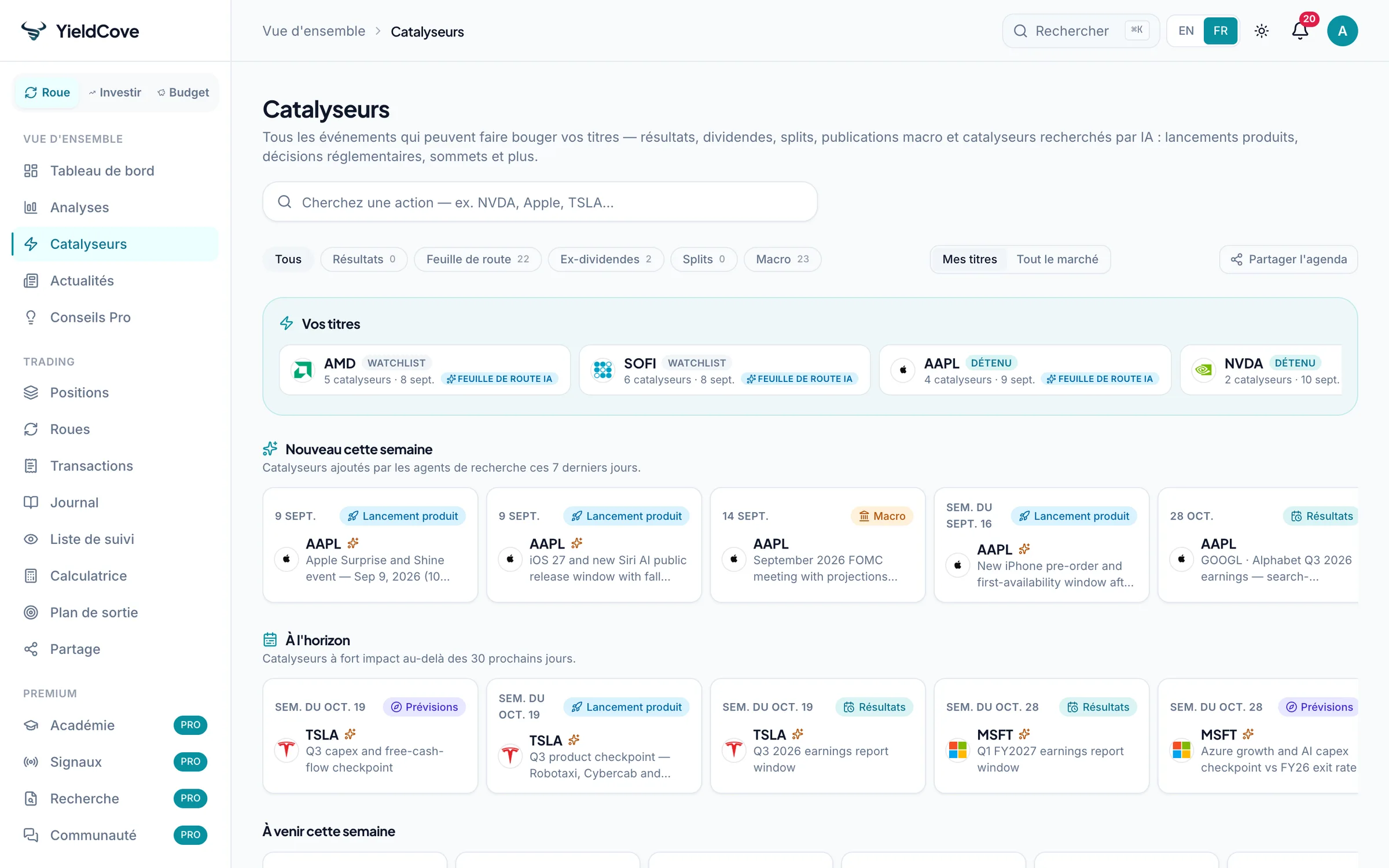Go to Vue d'ensemble breadcrumb
Image resolution: width=1389 pixels, height=868 pixels.
click(x=314, y=31)
